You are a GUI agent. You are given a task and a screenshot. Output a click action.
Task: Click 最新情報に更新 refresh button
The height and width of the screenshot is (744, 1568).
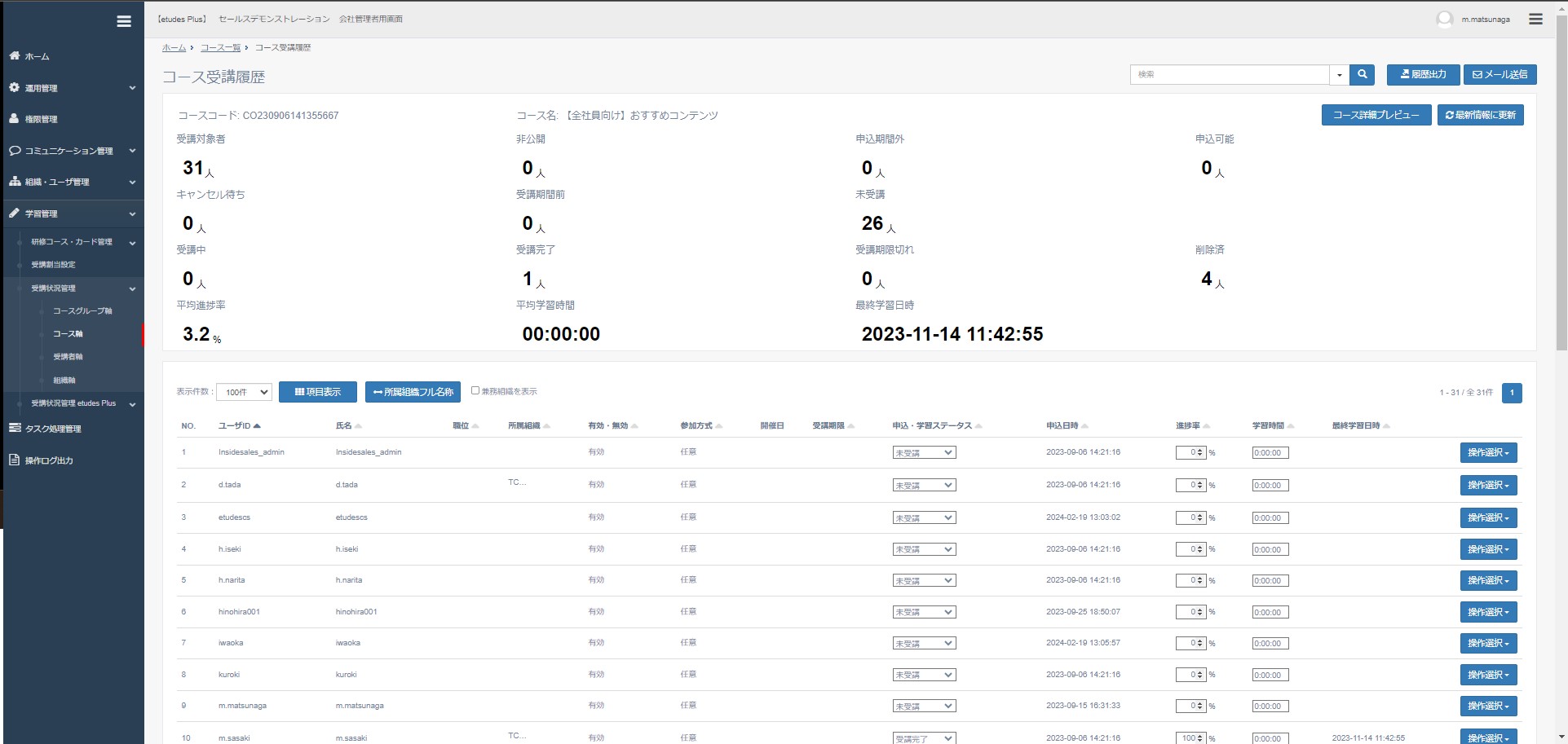1481,115
